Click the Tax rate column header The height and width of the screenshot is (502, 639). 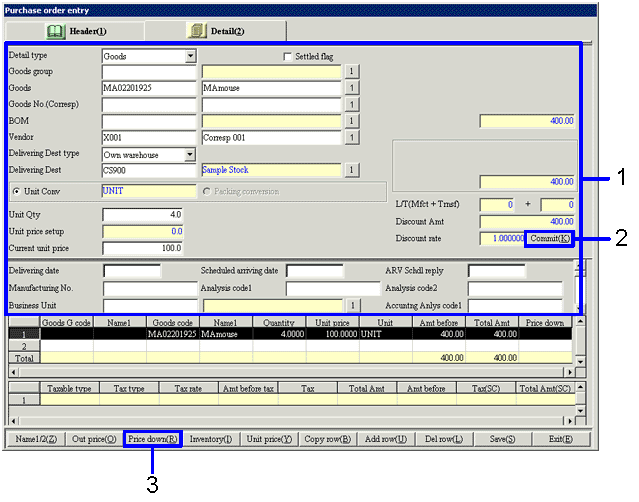coord(188,388)
